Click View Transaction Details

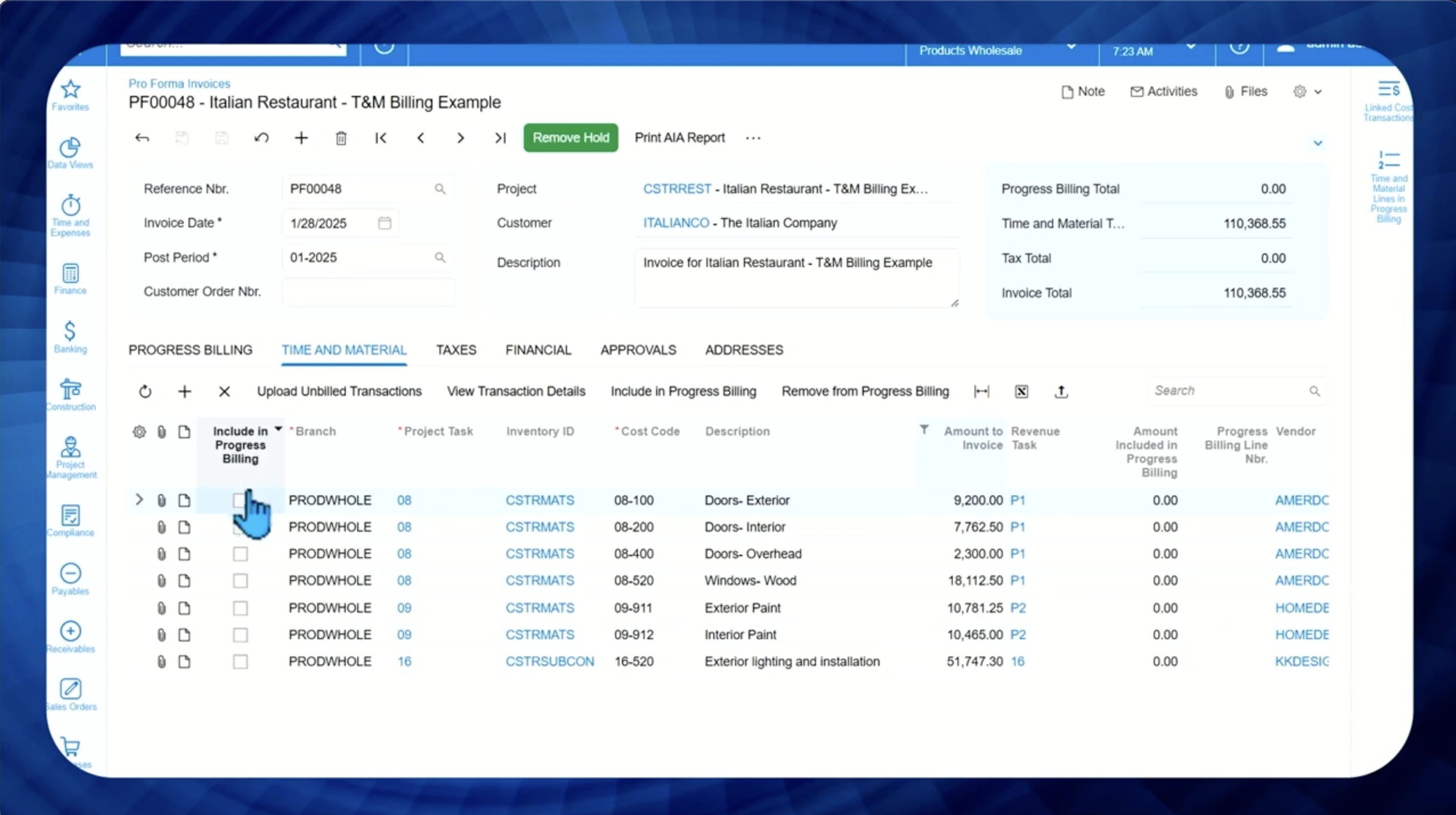[x=516, y=392]
